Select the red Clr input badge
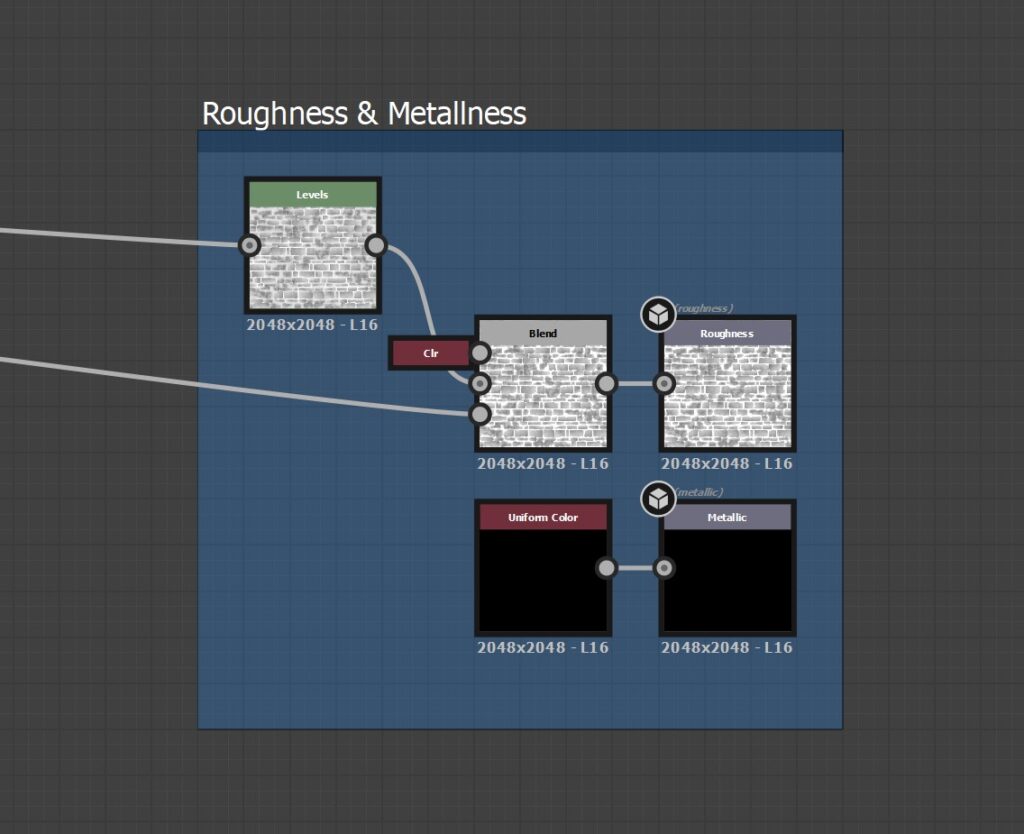 [x=430, y=352]
